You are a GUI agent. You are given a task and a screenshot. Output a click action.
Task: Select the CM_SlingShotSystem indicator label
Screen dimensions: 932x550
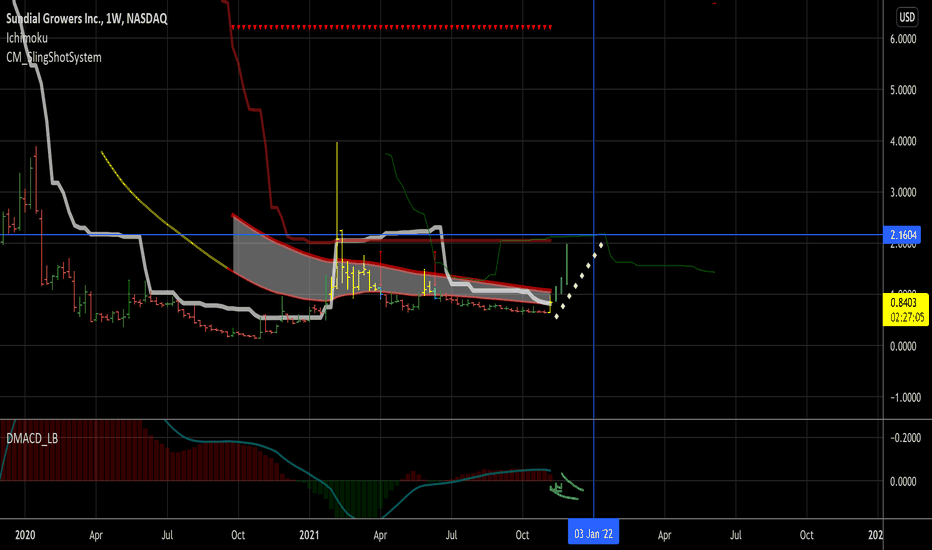(x=53, y=57)
